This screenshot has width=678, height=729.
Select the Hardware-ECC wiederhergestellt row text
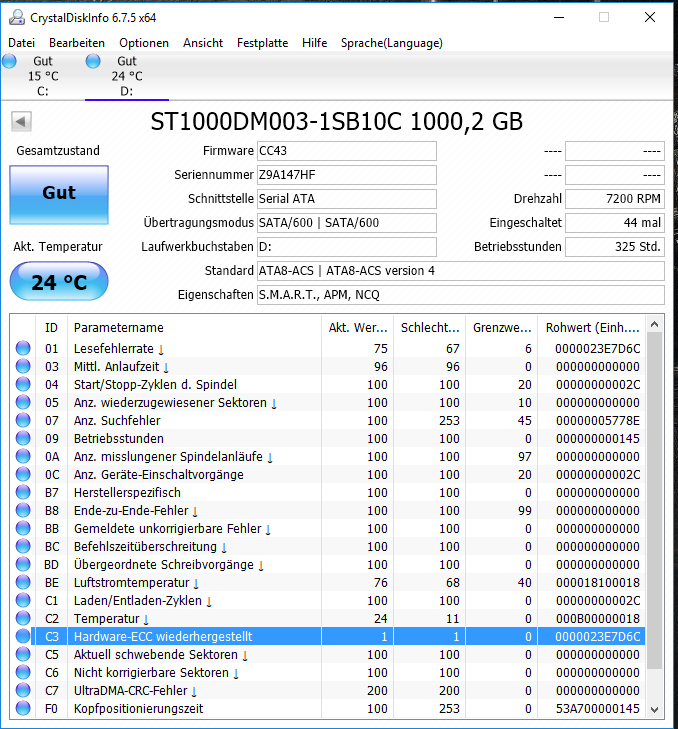point(163,636)
